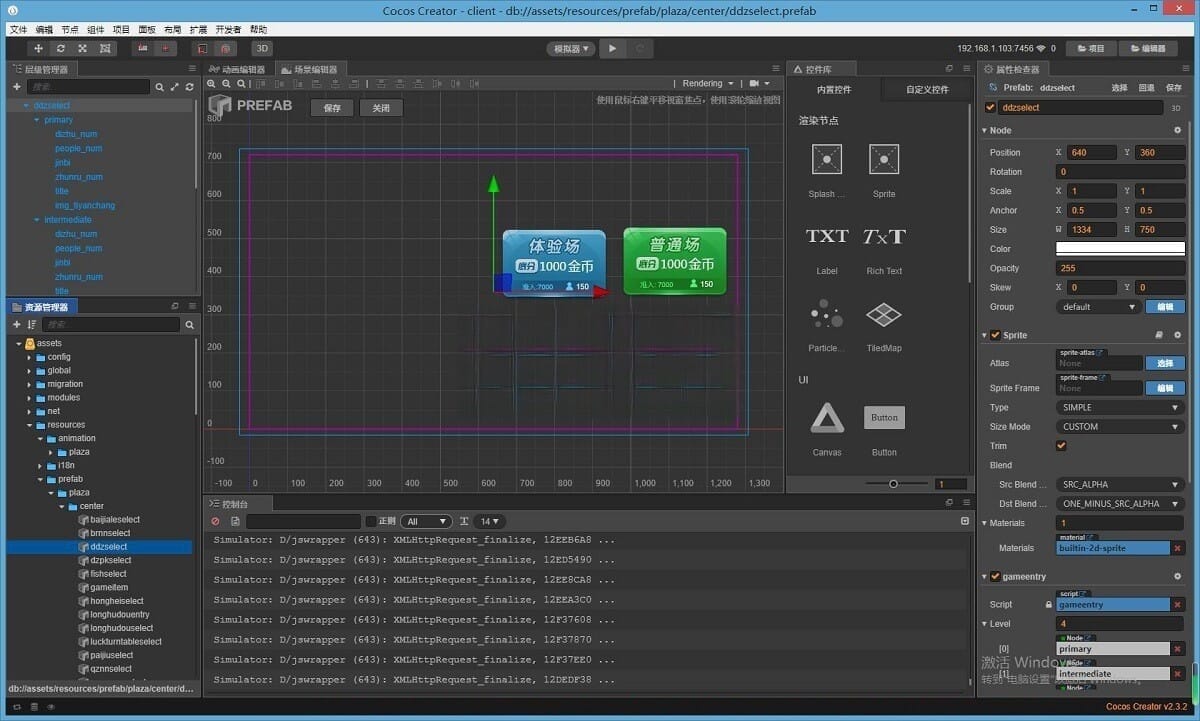Viewport: 1200px width, 721px height.
Task: Clear the console log
Action: [x=215, y=521]
